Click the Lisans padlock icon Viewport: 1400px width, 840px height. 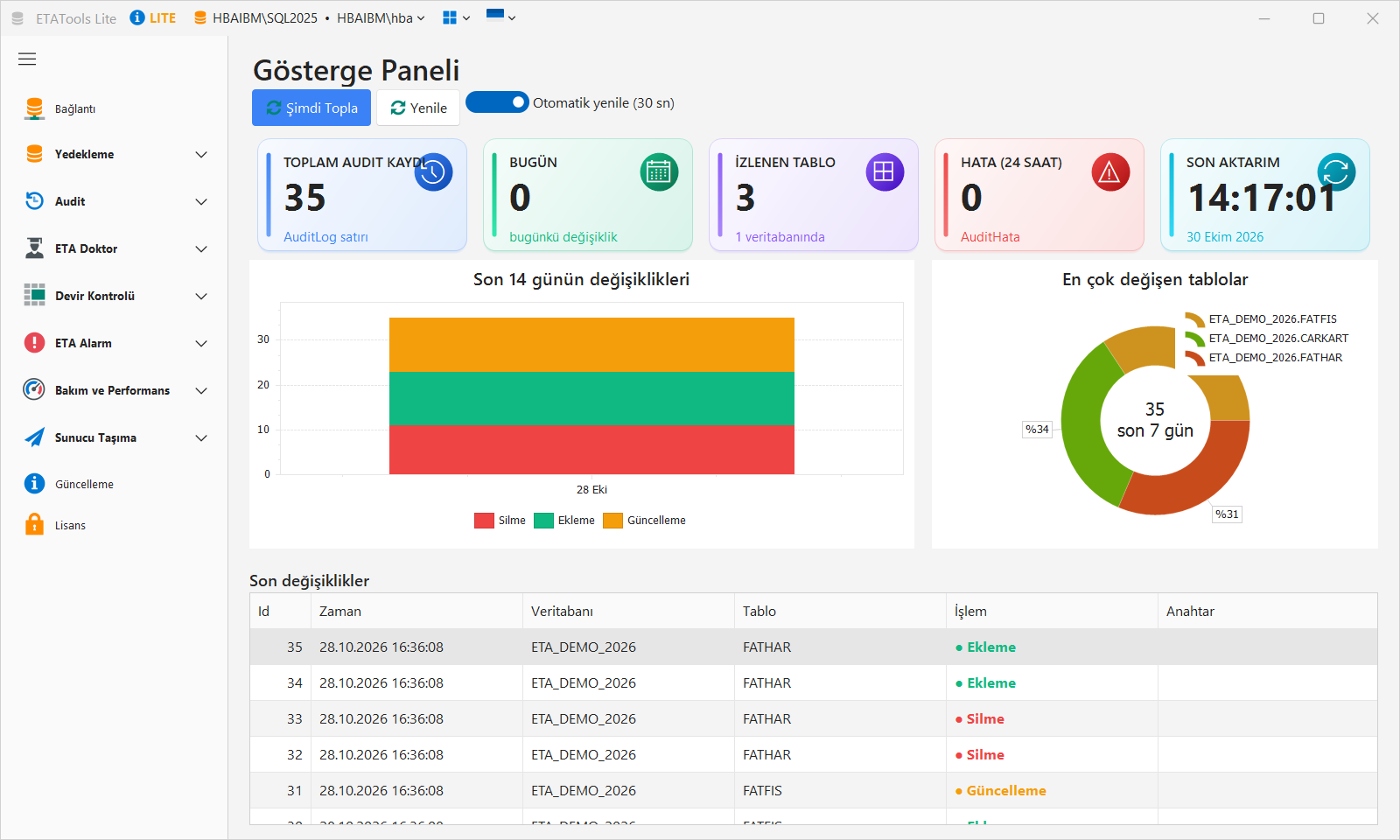coord(34,524)
